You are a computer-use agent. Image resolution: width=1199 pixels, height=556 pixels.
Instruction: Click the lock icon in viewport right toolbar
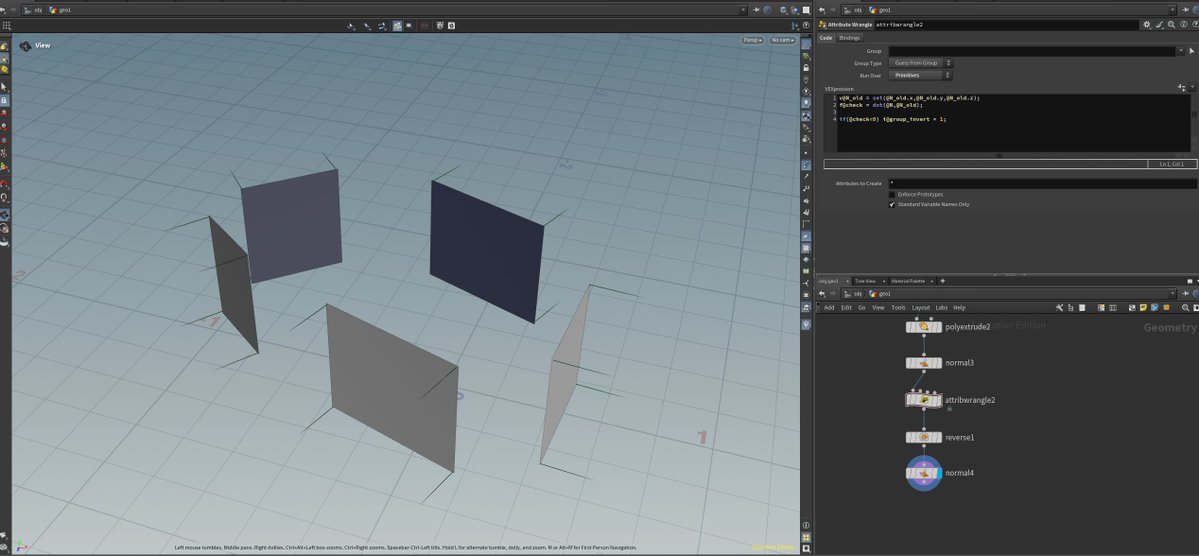pyautogui.click(x=806, y=68)
